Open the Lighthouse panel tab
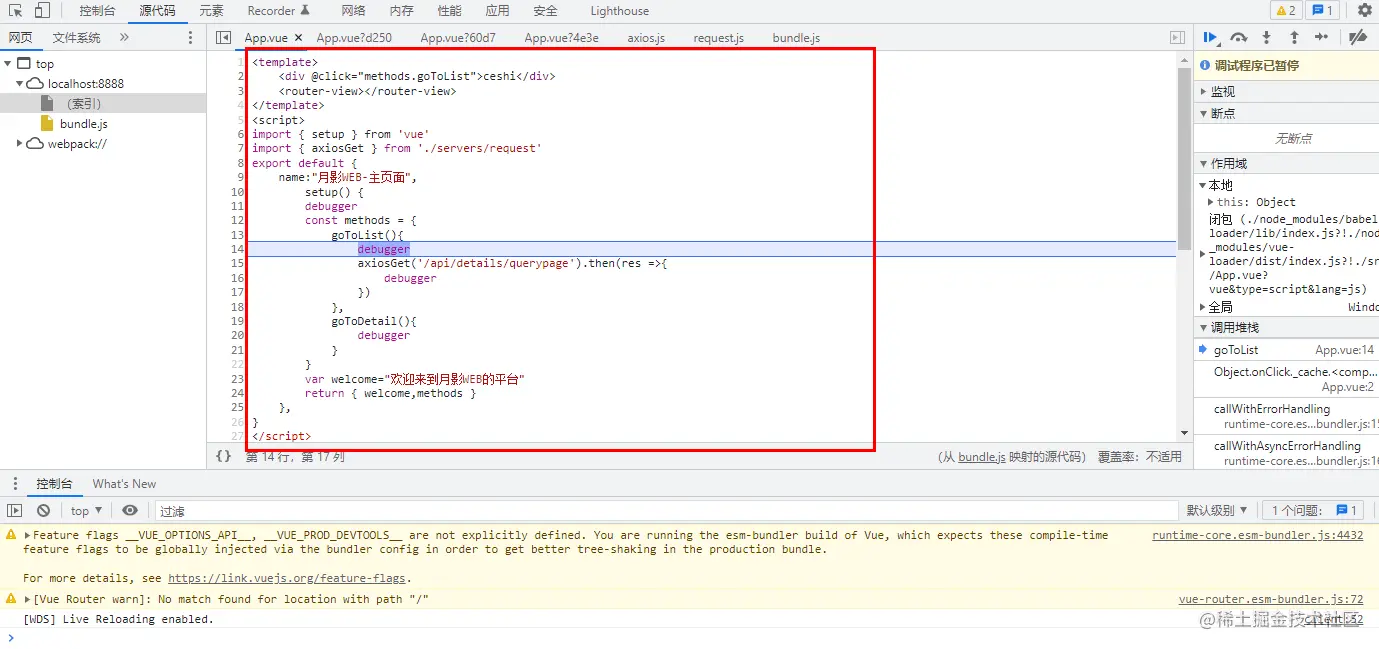Viewport: 1379px width, 649px height. [x=619, y=11]
